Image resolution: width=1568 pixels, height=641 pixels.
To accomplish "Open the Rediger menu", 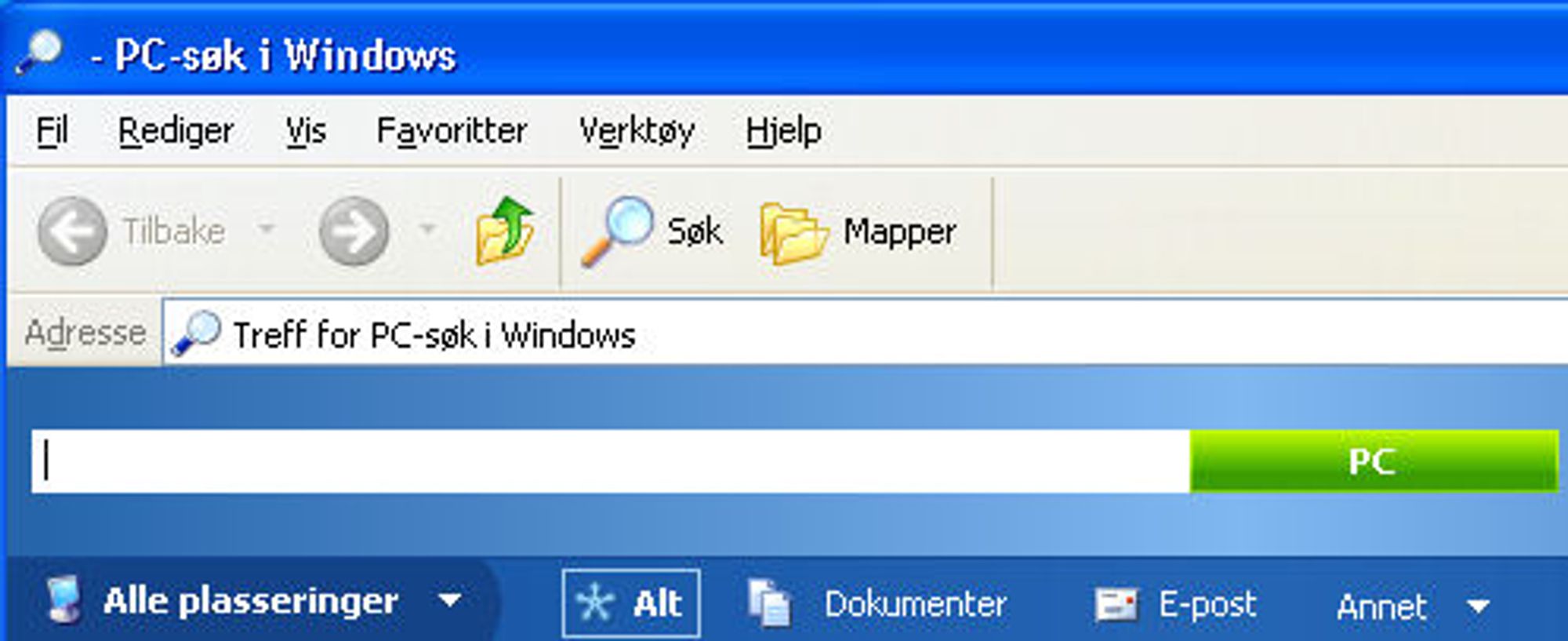I will (x=176, y=131).
